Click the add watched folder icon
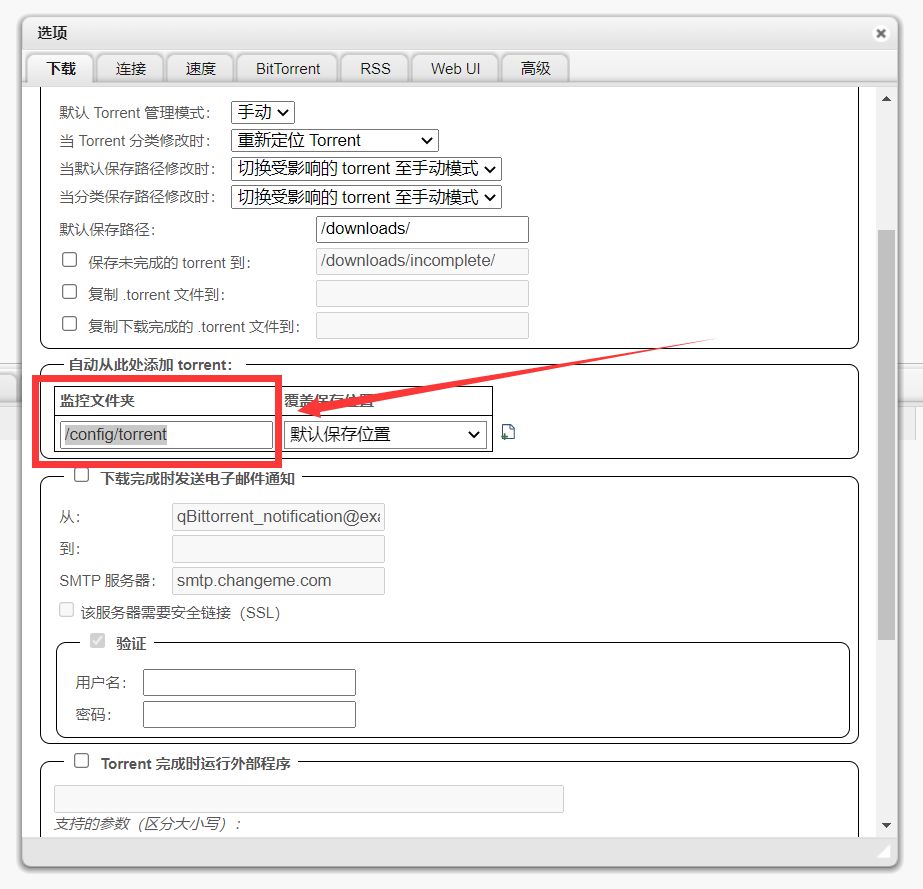Screen dimensions: 923x889 click(508, 432)
